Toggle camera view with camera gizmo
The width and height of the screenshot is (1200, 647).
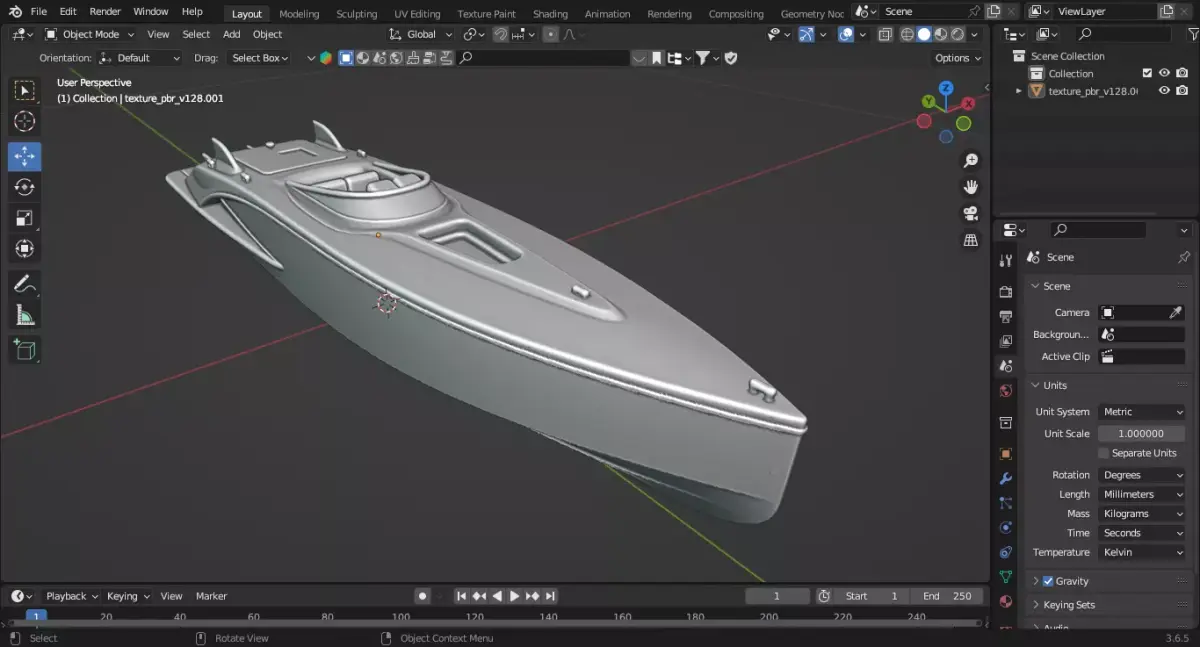970,213
